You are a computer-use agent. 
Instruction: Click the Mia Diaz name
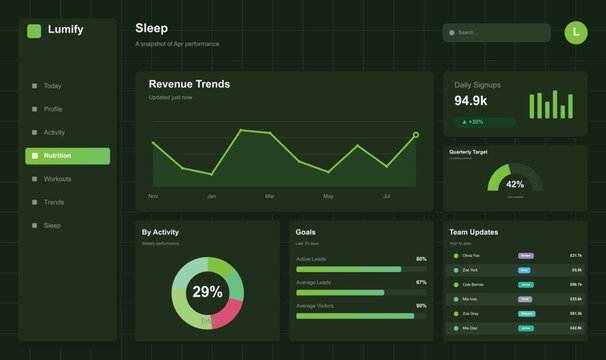pyautogui.click(x=470, y=328)
